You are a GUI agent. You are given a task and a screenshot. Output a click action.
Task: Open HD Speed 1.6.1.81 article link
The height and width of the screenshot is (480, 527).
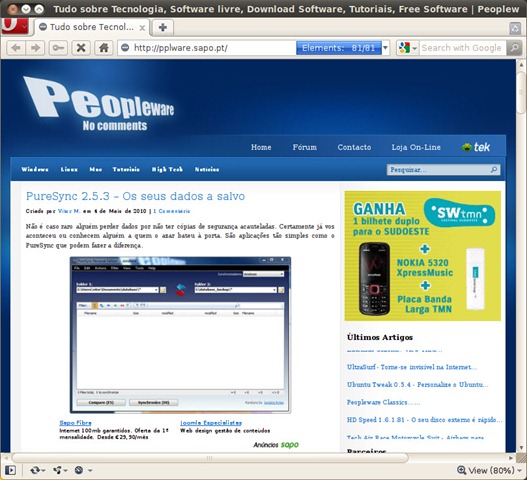point(424,419)
